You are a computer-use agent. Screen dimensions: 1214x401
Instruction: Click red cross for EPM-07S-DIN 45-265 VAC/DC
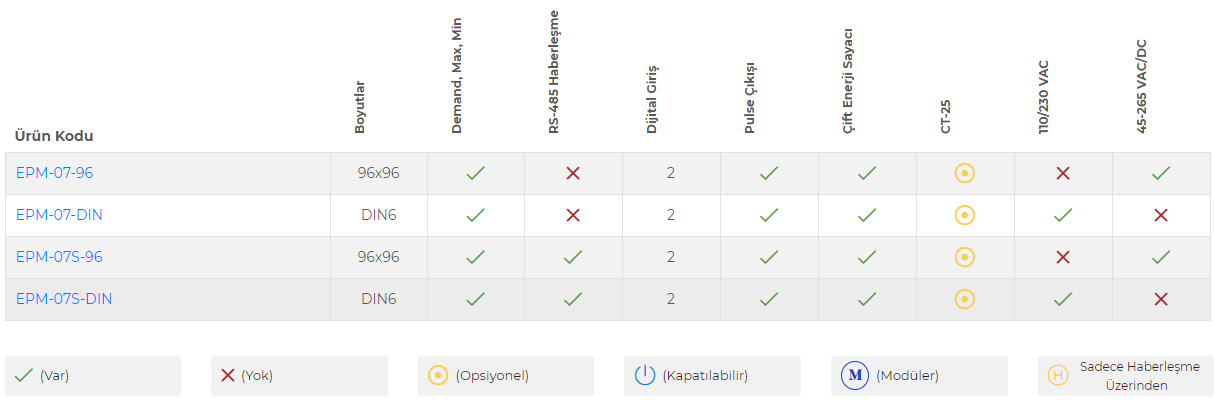pyautogui.click(x=1161, y=299)
